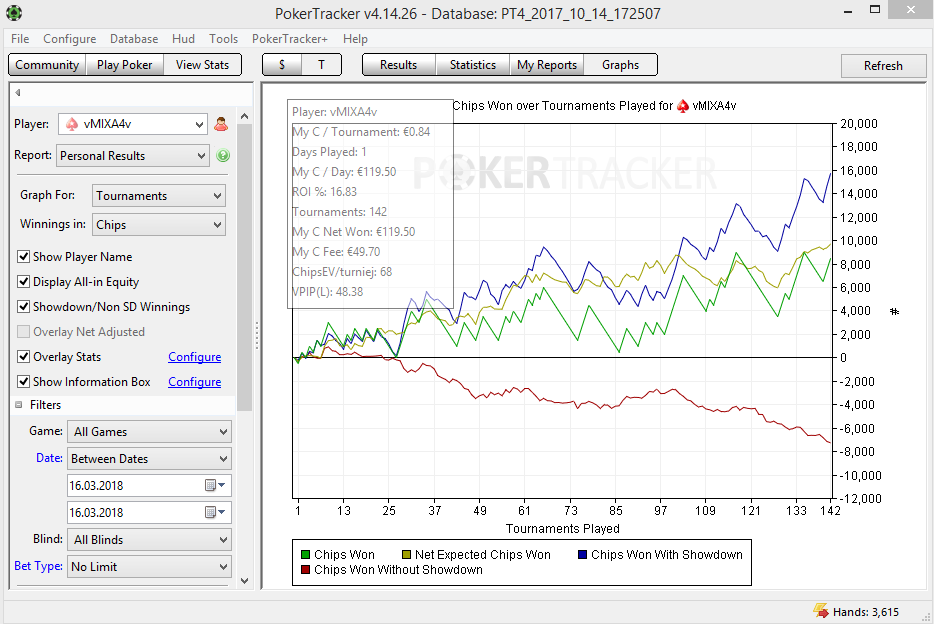Toggle Overlay Net Adjusted checkbox

tap(23, 332)
